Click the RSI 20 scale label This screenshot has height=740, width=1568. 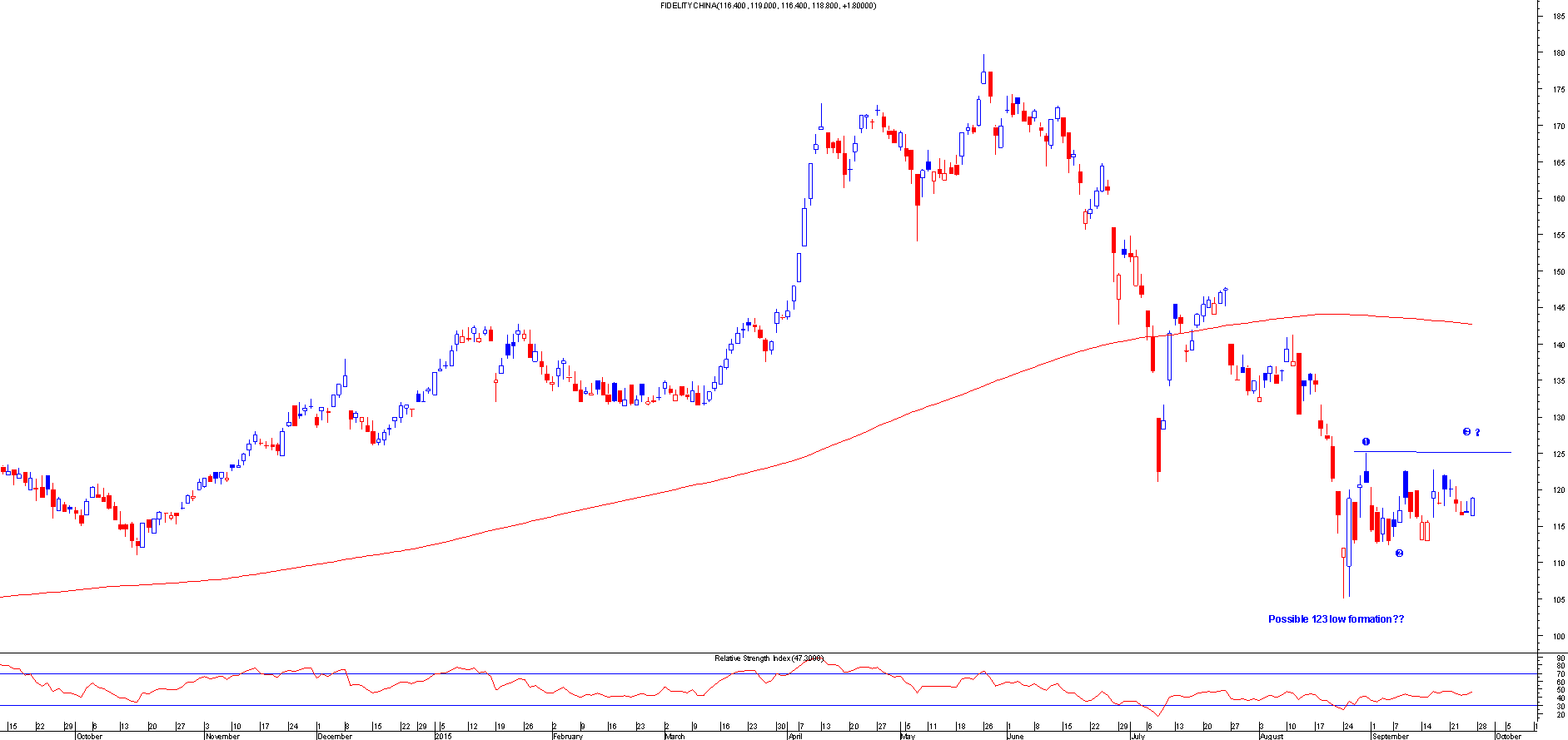click(x=1559, y=715)
